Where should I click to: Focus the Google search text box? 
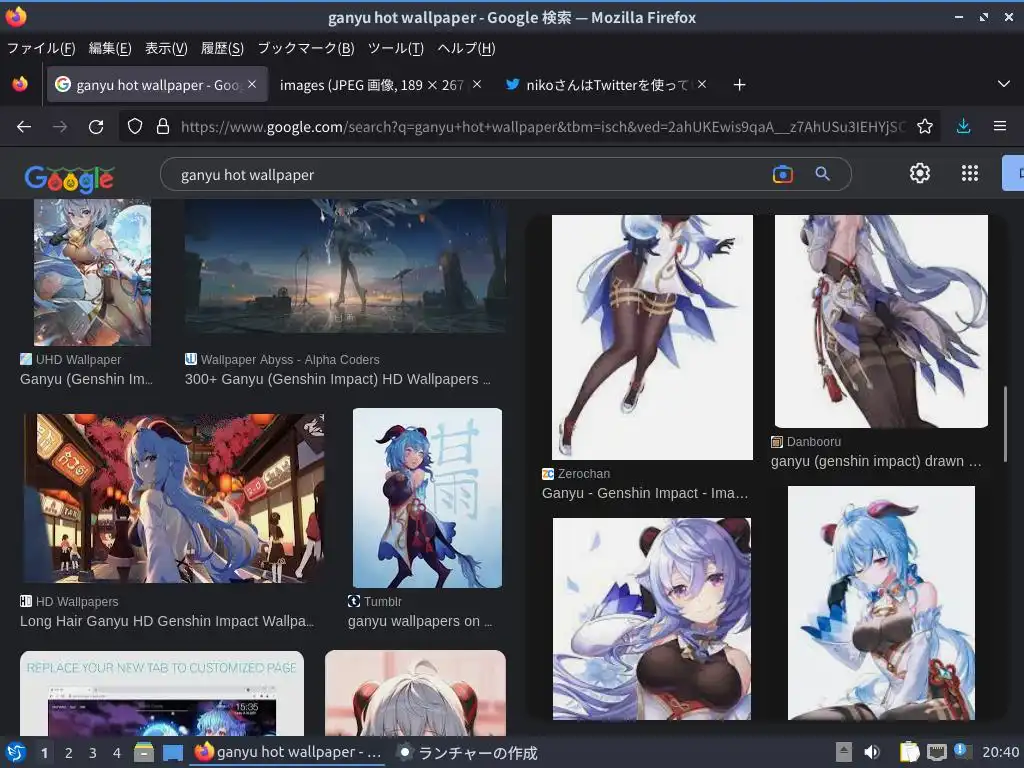pyautogui.click(x=470, y=175)
